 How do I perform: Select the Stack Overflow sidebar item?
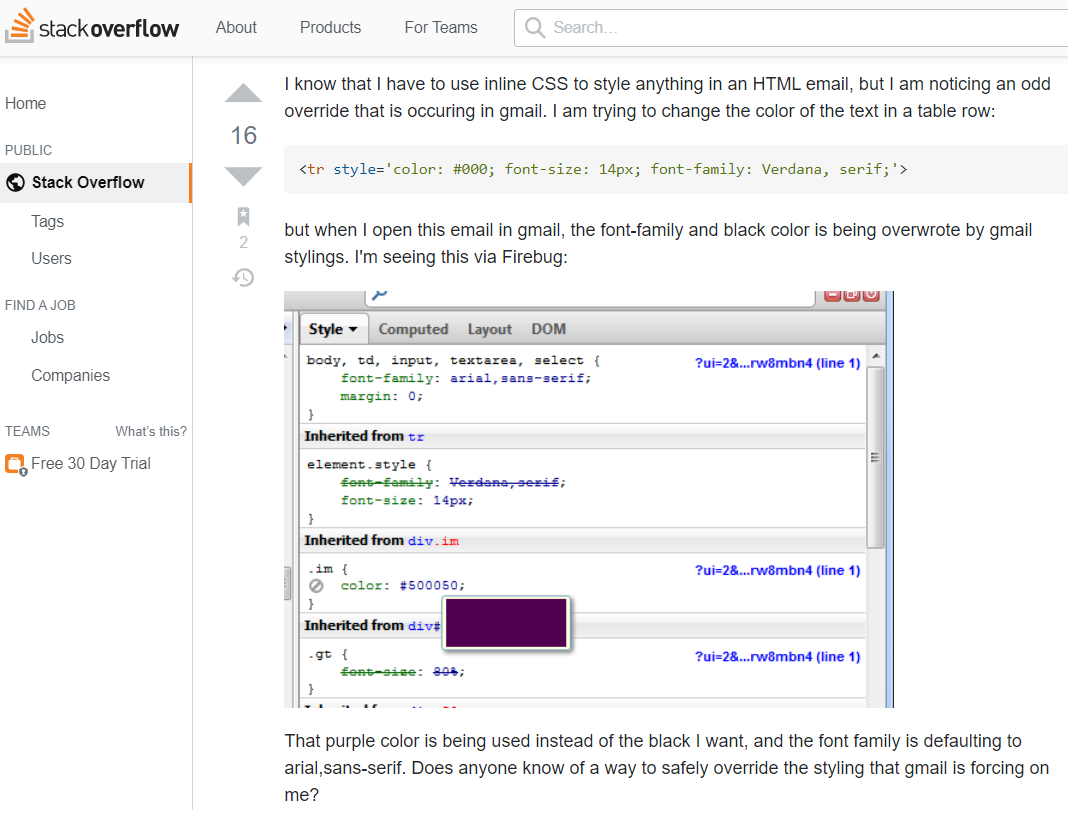click(88, 182)
